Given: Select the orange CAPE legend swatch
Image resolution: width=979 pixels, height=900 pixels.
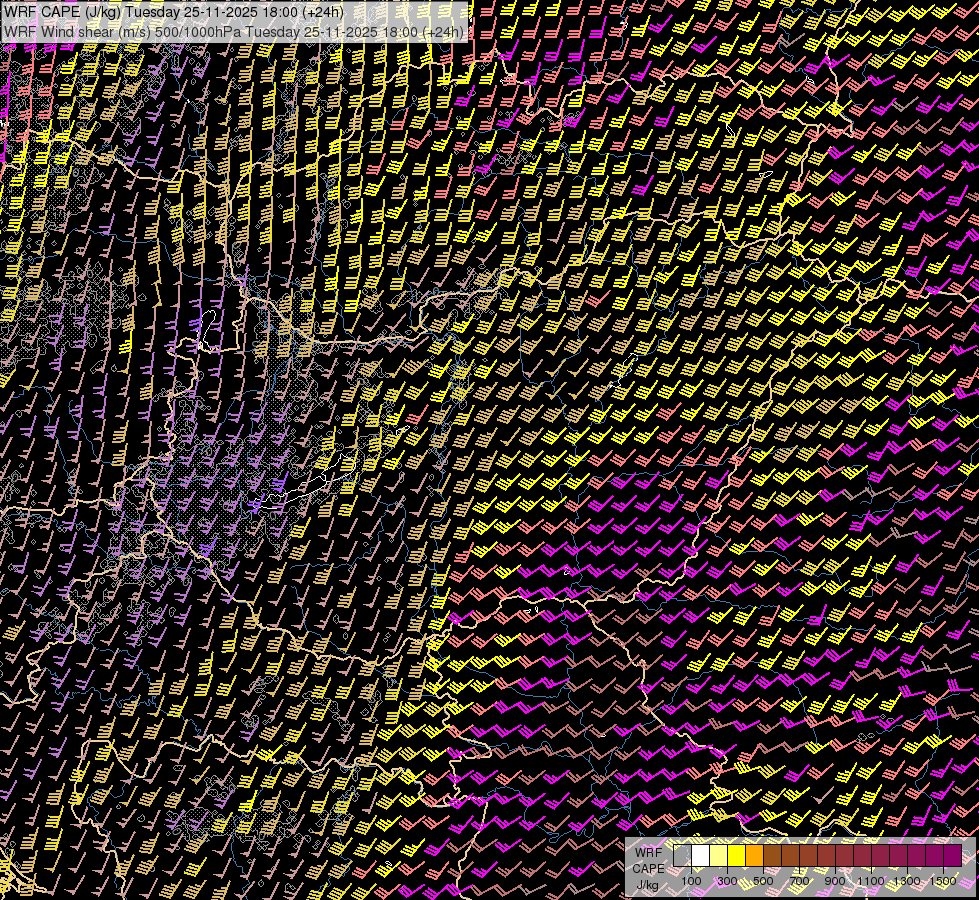Looking at the screenshot, I should (x=754, y=855).
